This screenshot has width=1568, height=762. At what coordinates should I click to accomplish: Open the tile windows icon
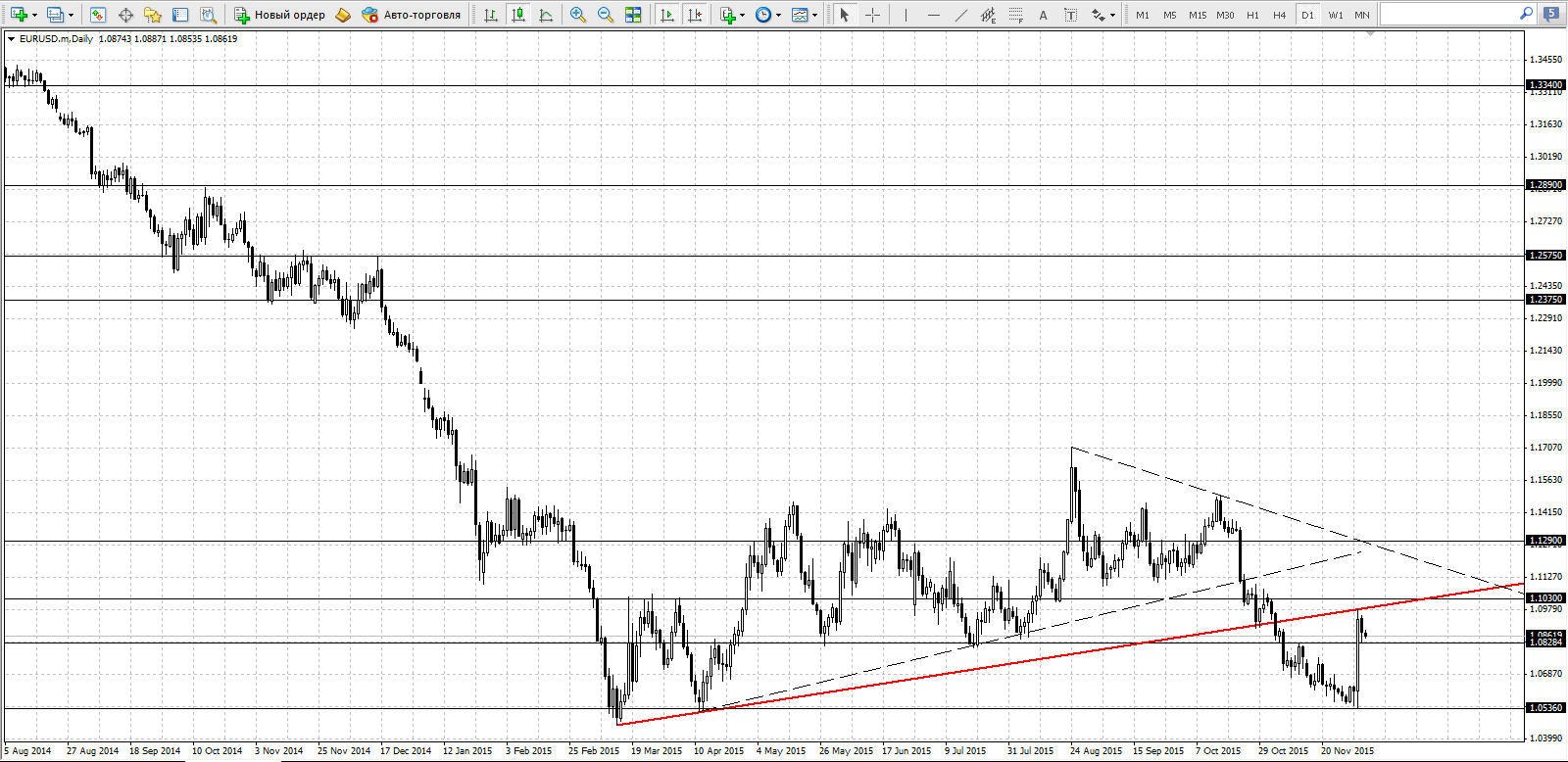[633, 15]
